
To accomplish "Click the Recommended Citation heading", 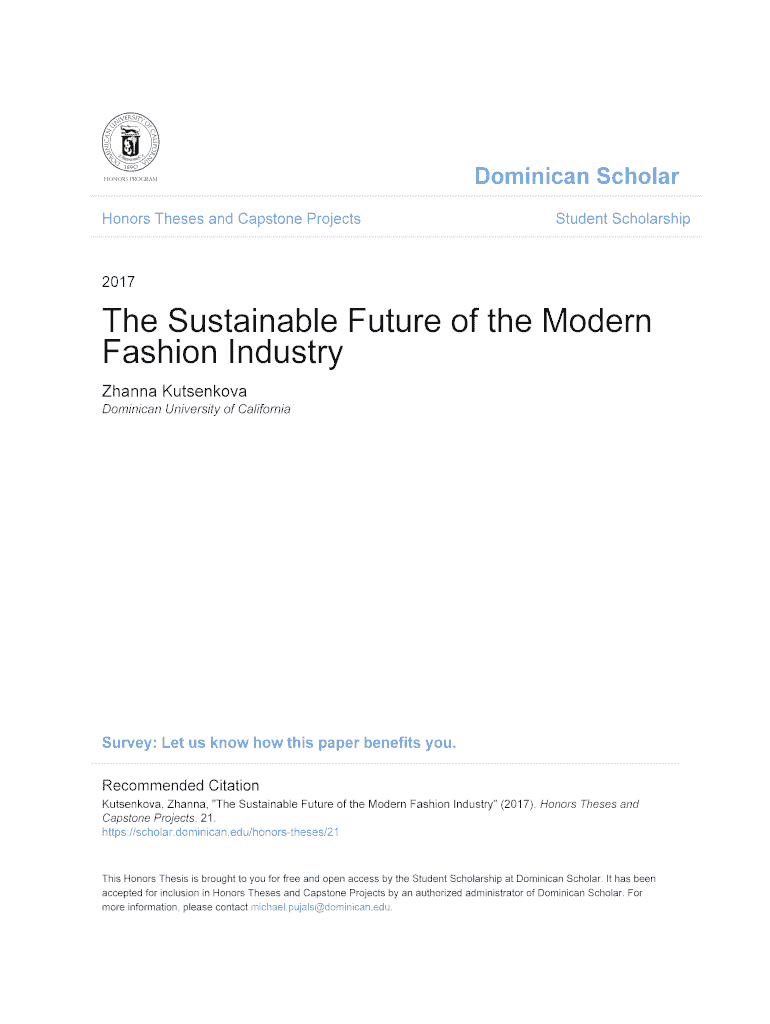I will [x=180, y=786].
